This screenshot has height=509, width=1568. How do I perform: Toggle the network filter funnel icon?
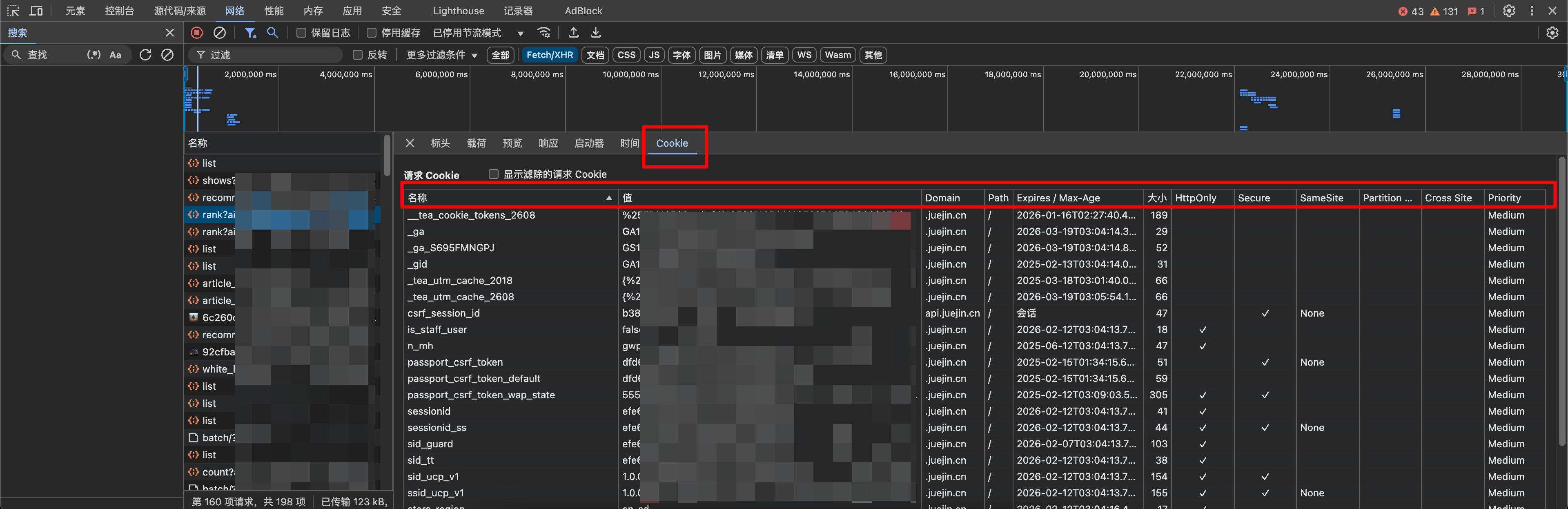[x=249, y=33]
